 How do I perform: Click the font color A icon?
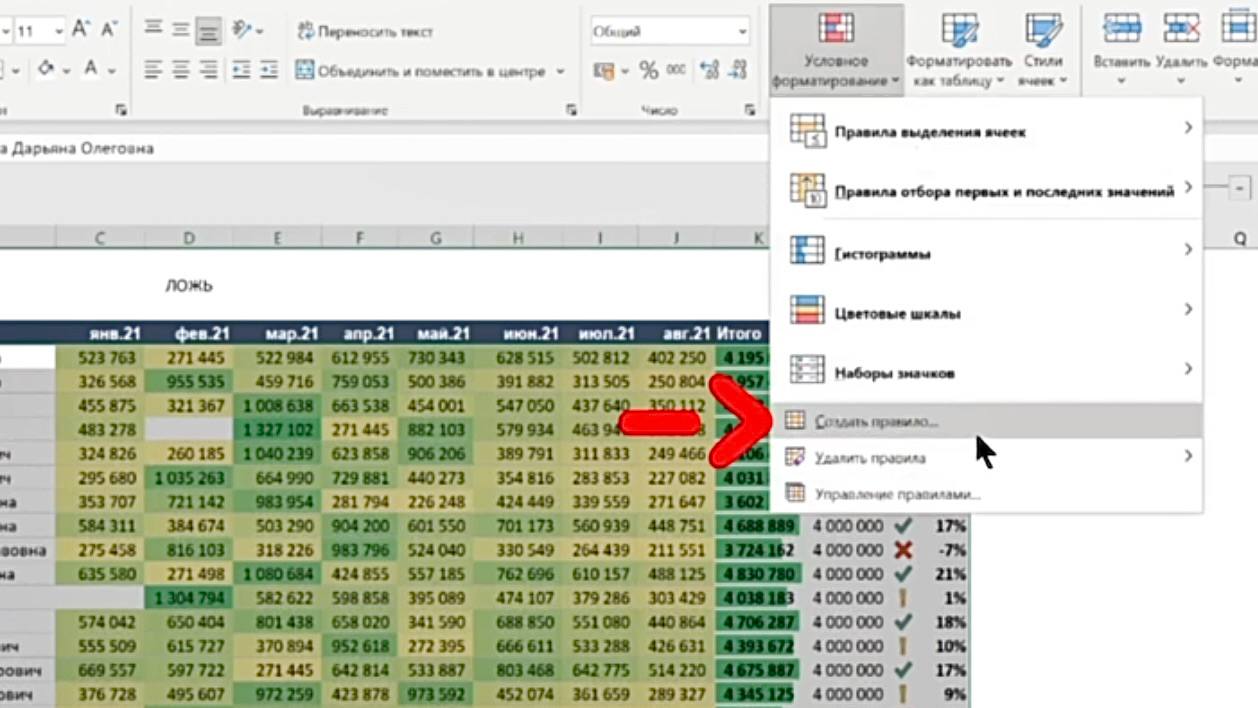pyautogui.click(x=91, y=70)
